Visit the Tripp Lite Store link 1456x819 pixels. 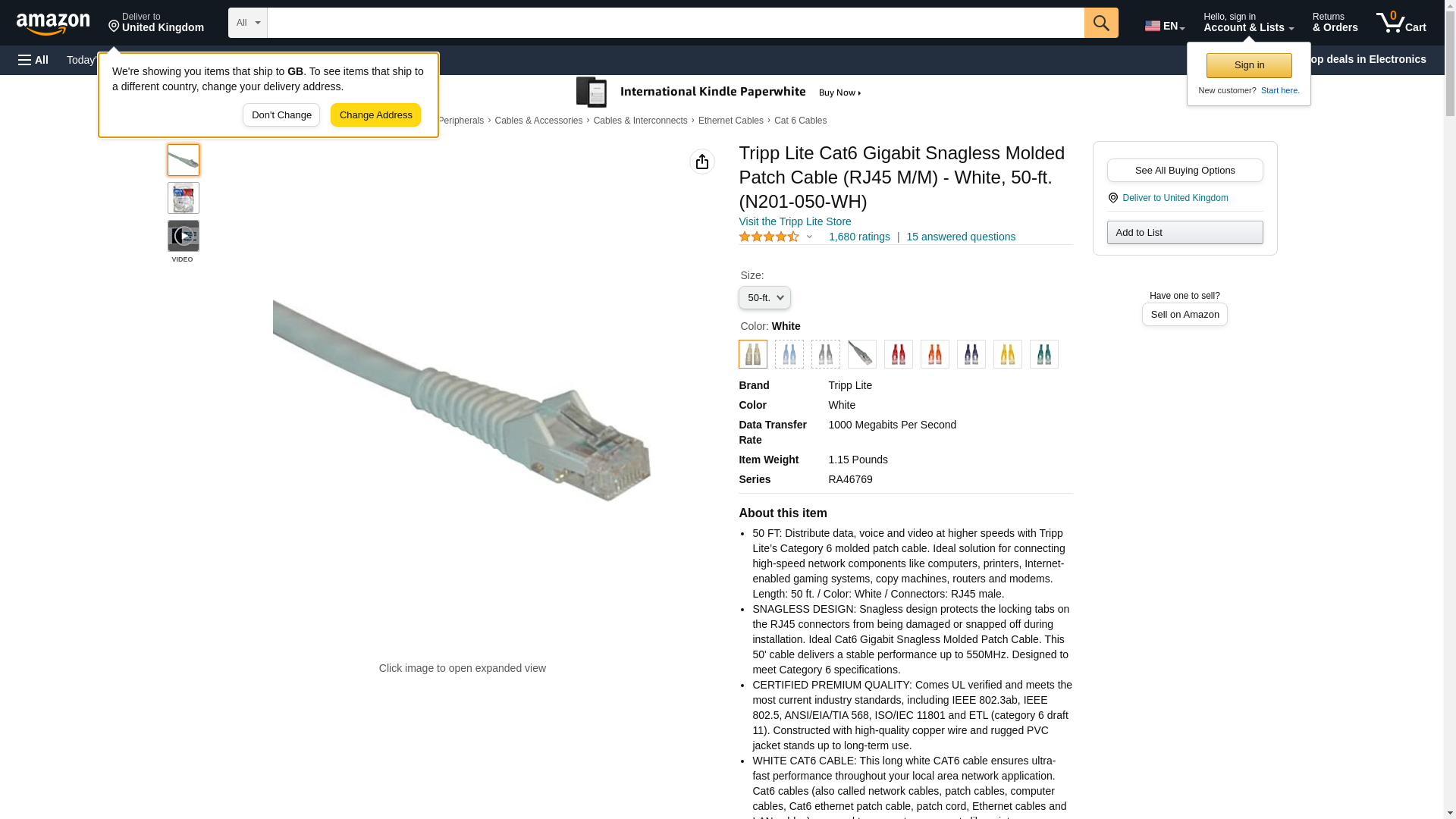point(795,221)
